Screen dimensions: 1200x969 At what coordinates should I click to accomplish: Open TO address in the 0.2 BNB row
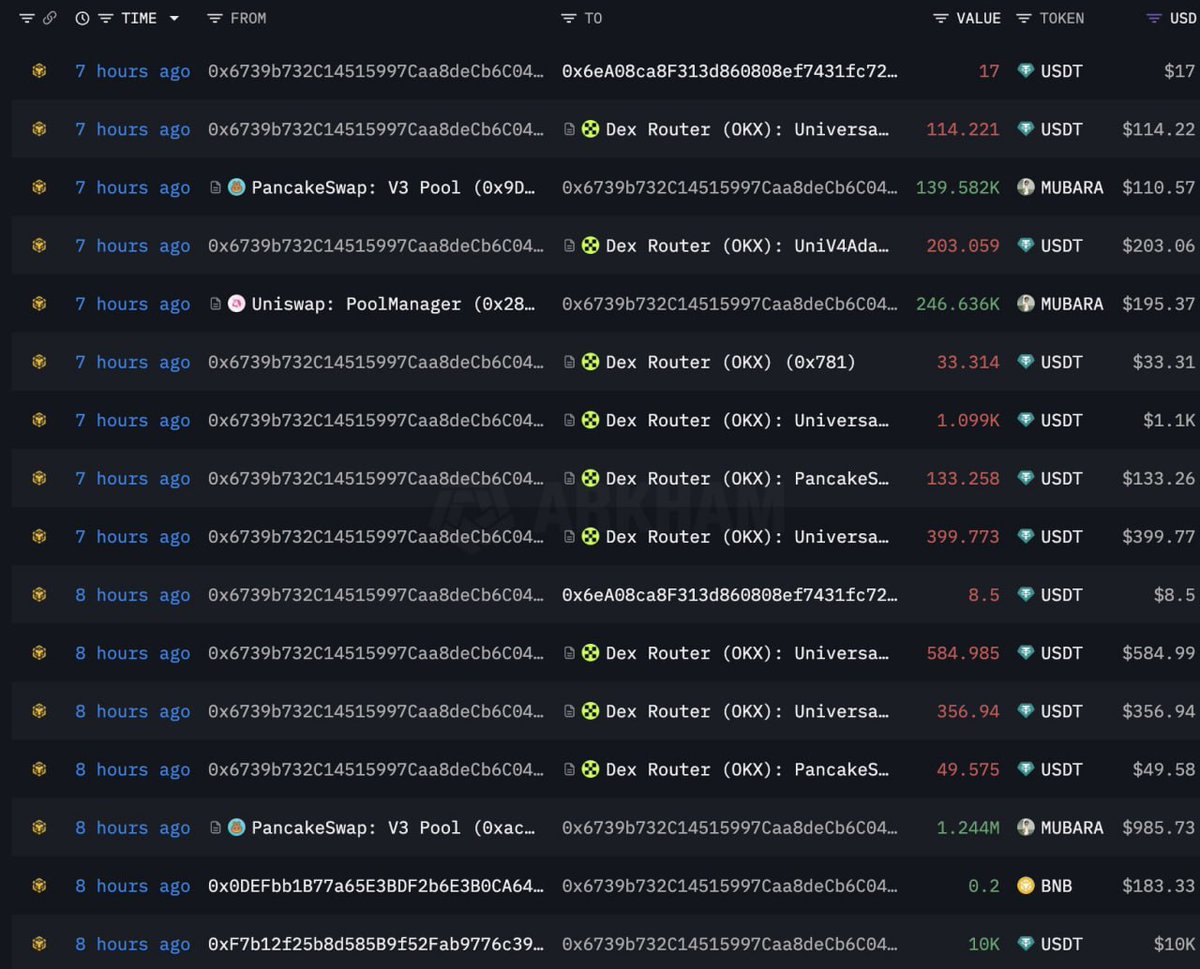(730, 885)
